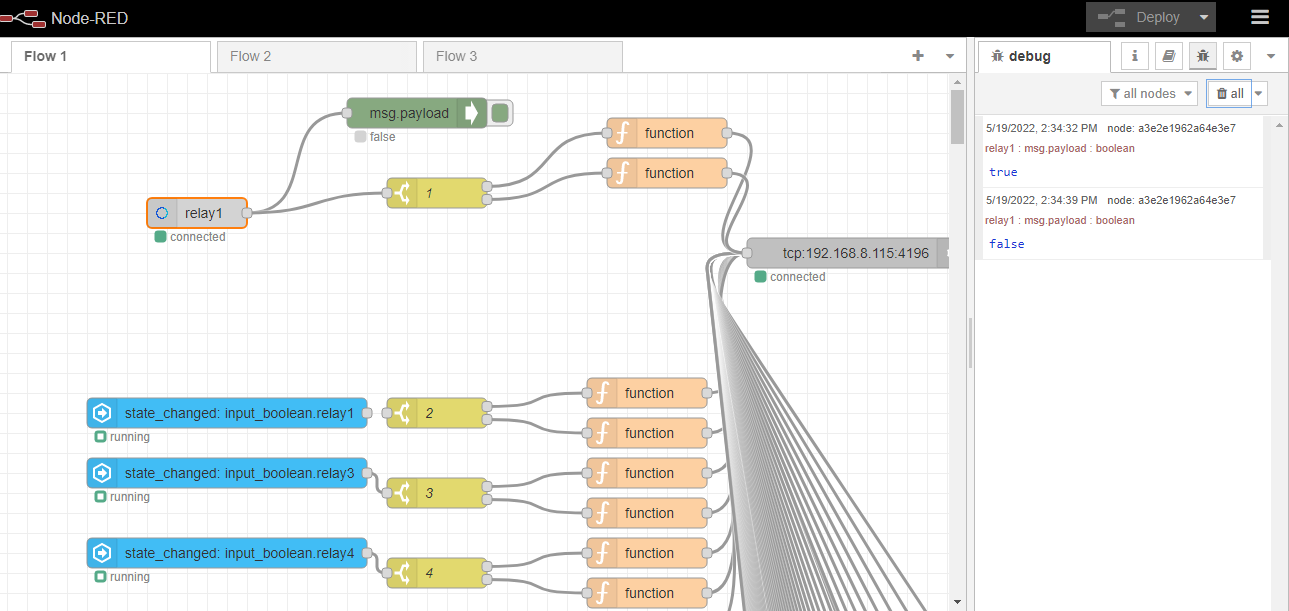Click the Deploy button
The image size is (1289, 611).
click(1140, 17)
